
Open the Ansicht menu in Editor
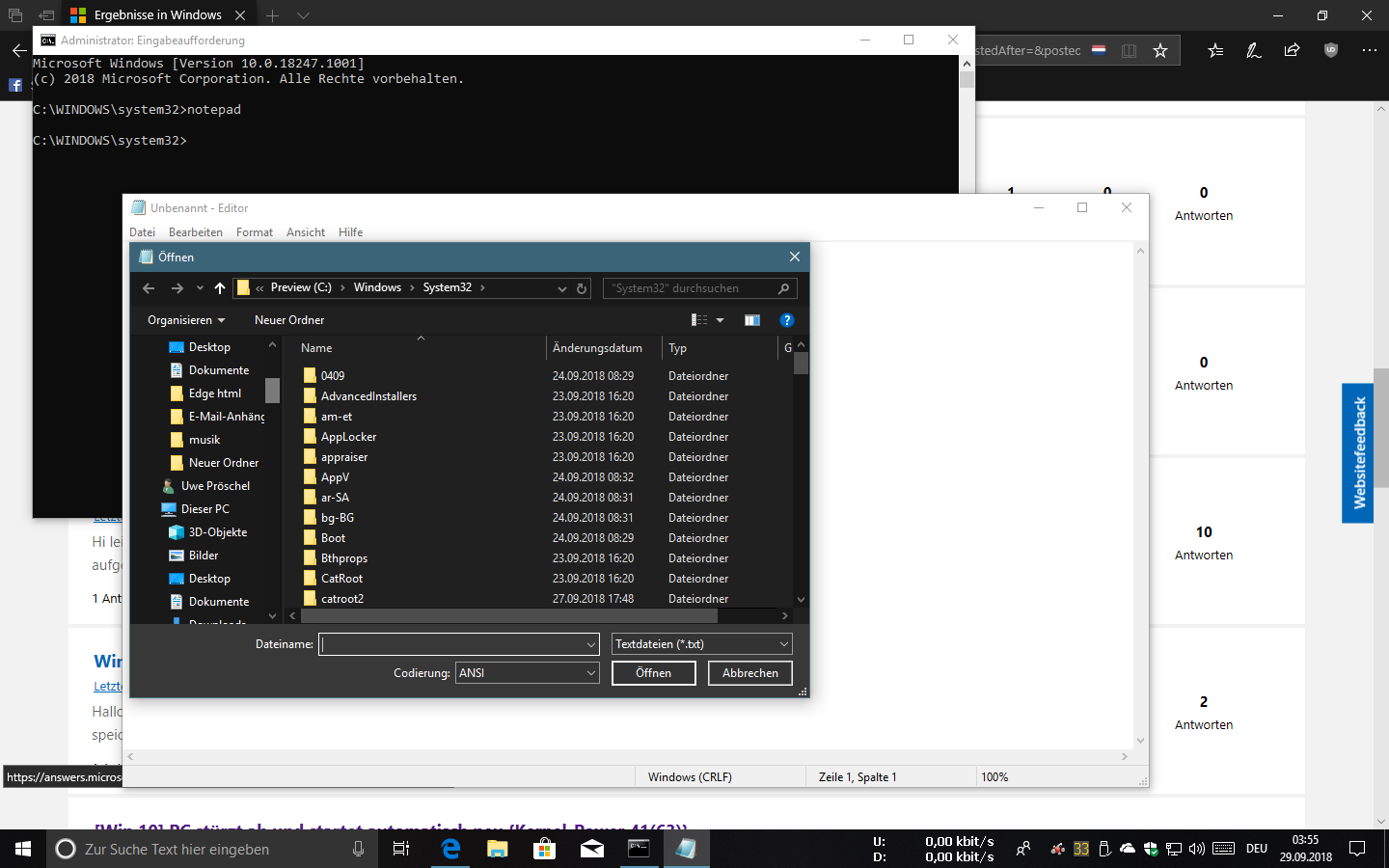coord(306,232)
